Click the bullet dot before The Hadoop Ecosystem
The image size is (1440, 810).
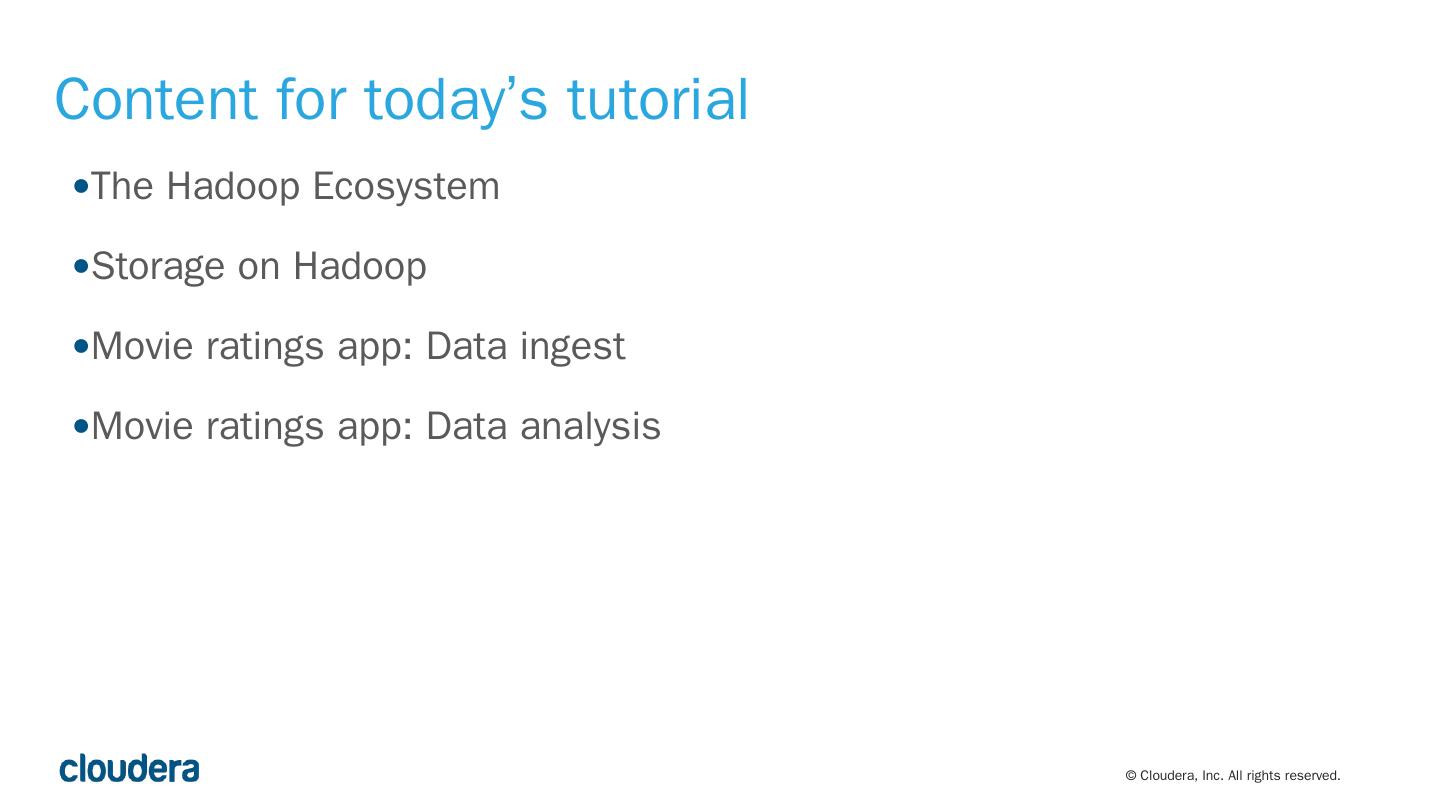pyautogui.click(x=82, y=186)
